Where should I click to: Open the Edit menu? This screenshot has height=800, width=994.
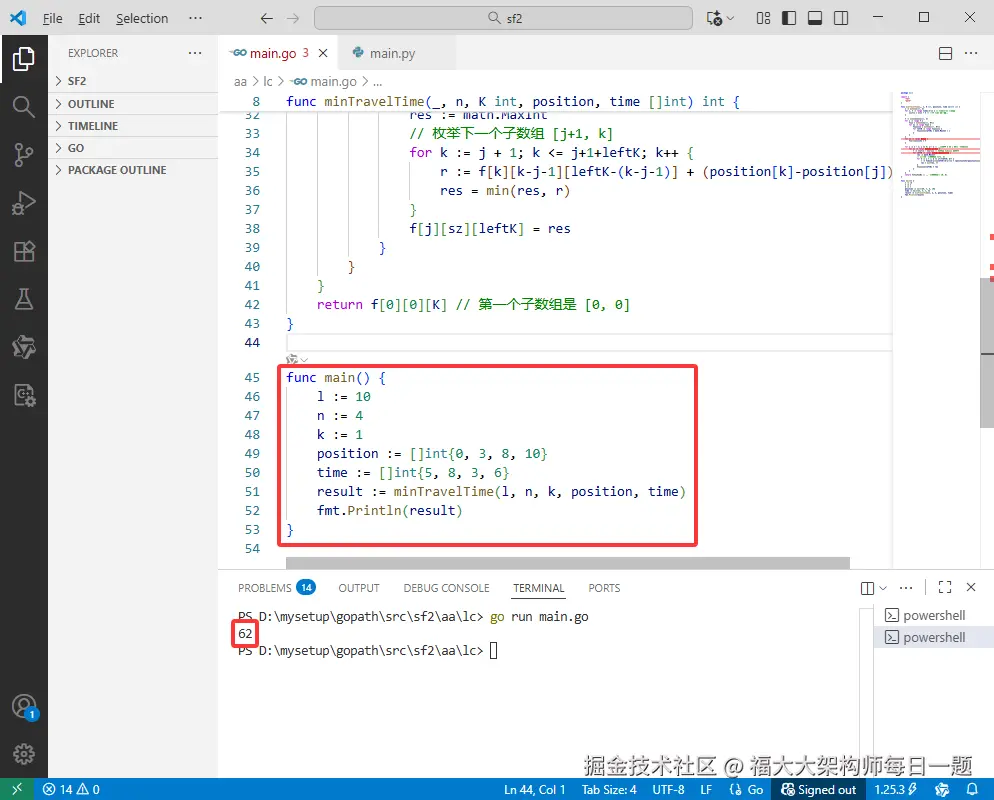click(x=89, y=18)
